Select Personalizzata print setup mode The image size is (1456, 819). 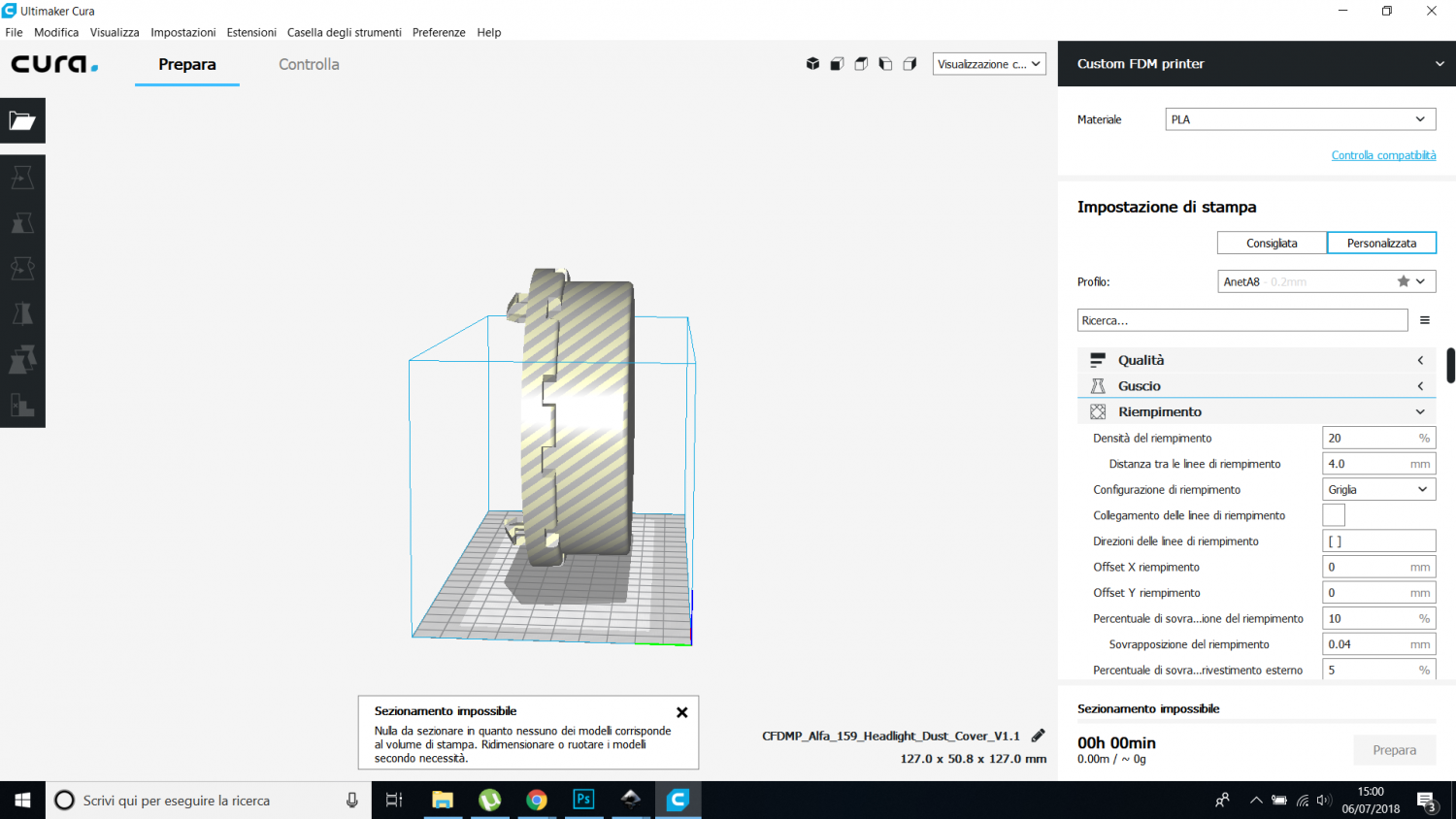coord(1381,243)
